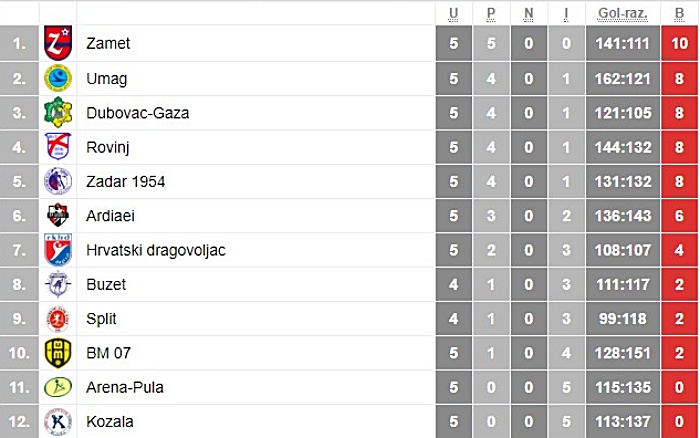The image size is (700, 438).
Task: Click the Zamet club crest
Action: coord(58,43)
